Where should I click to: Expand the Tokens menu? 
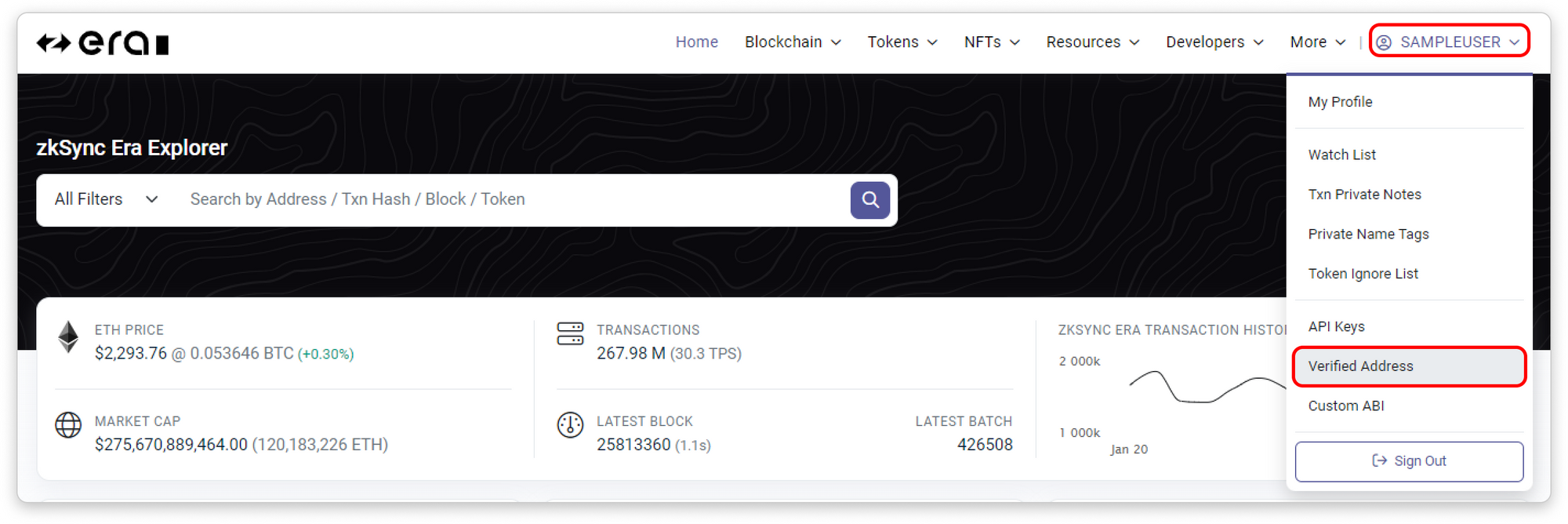902,42
